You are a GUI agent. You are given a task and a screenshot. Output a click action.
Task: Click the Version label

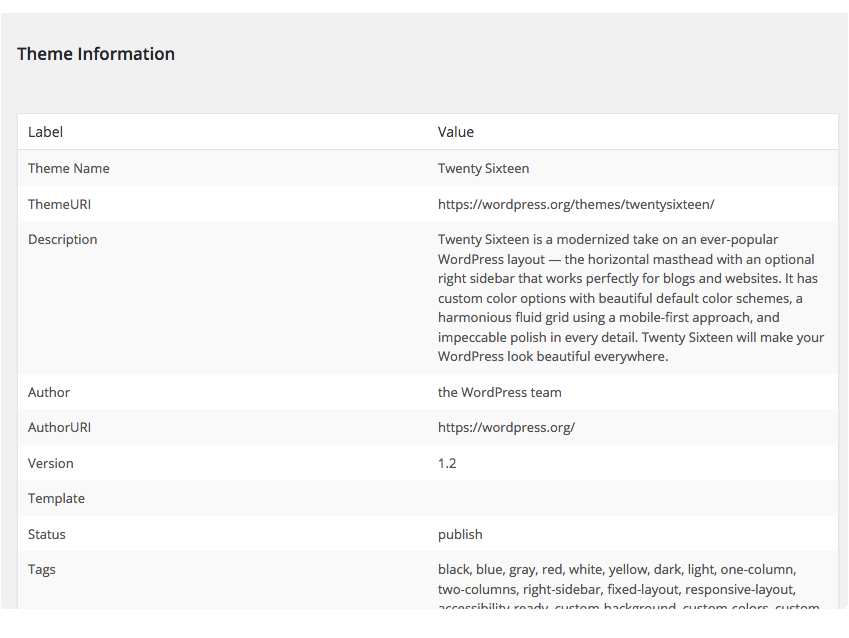click(51, 463)
